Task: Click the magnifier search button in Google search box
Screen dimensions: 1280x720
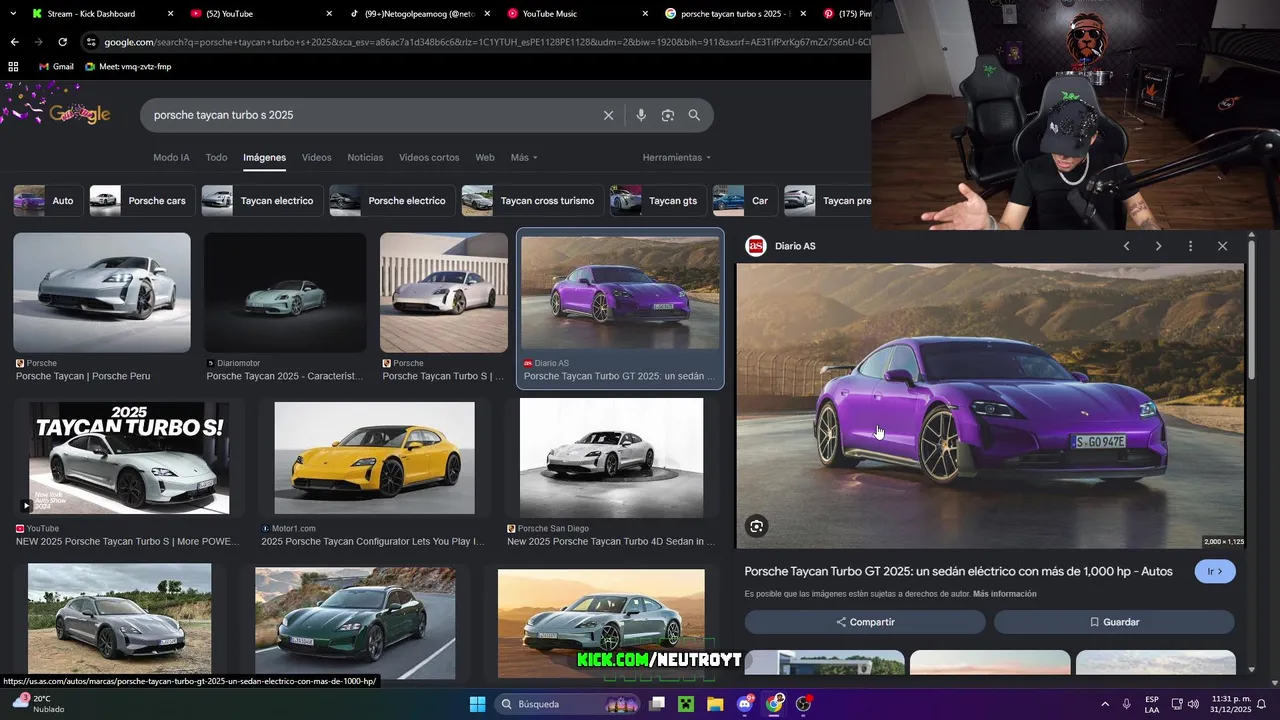Action: coord(694,115)
